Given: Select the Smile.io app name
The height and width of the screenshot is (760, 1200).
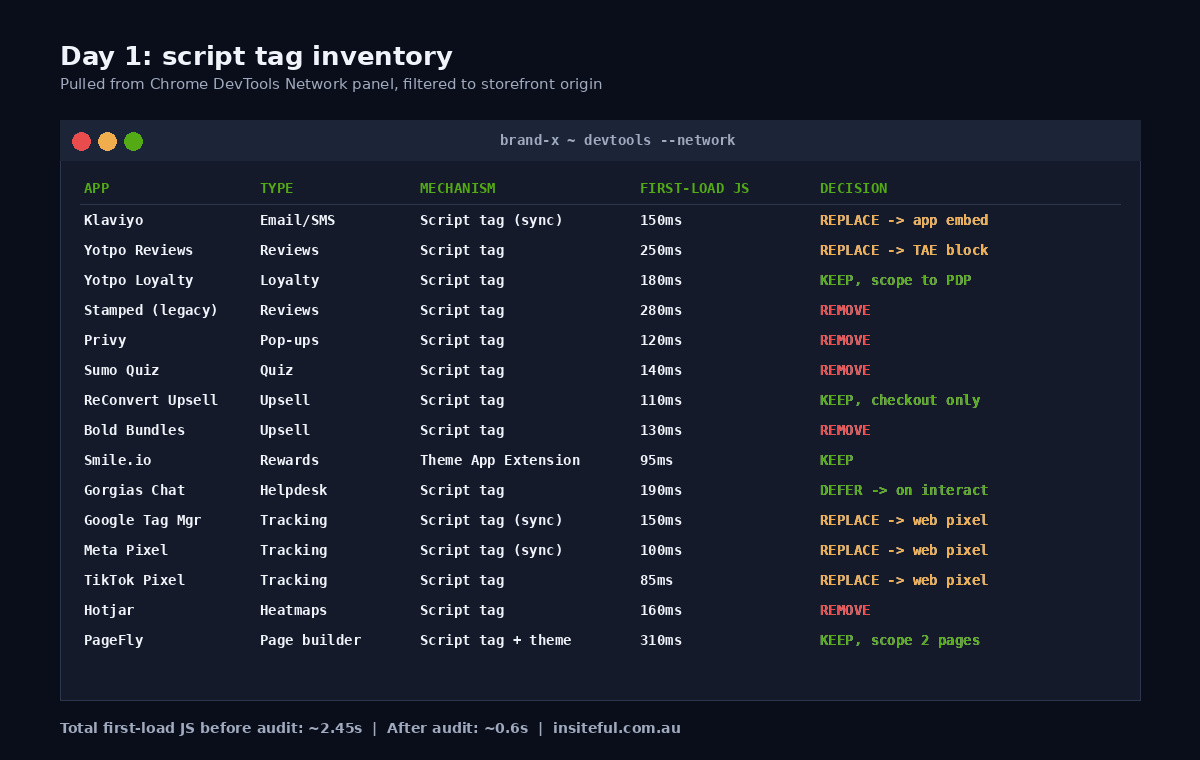Looking at the screenshot, I should [x=117, y=460].
